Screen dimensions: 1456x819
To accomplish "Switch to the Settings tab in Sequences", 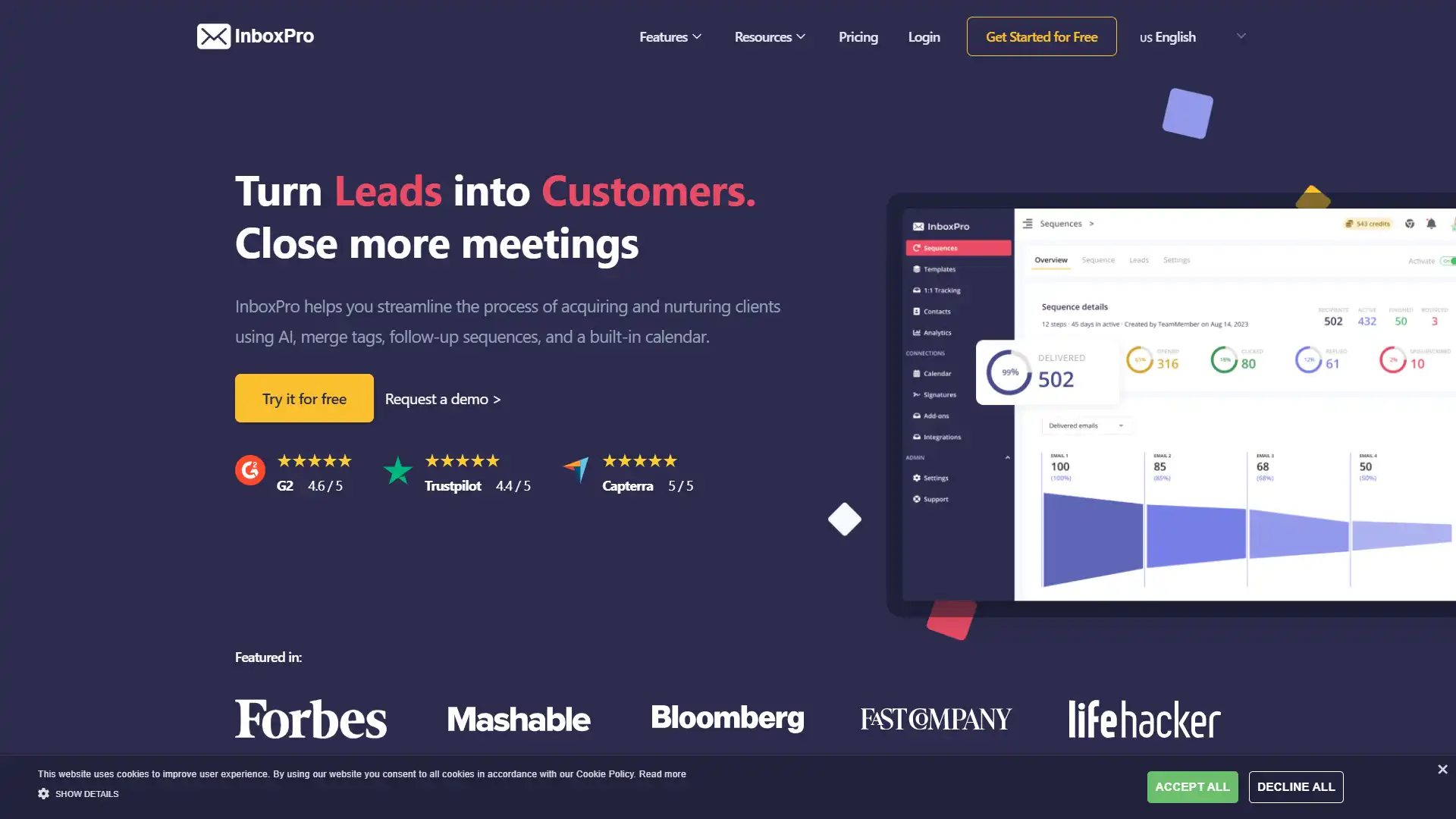I will 1177,260.
